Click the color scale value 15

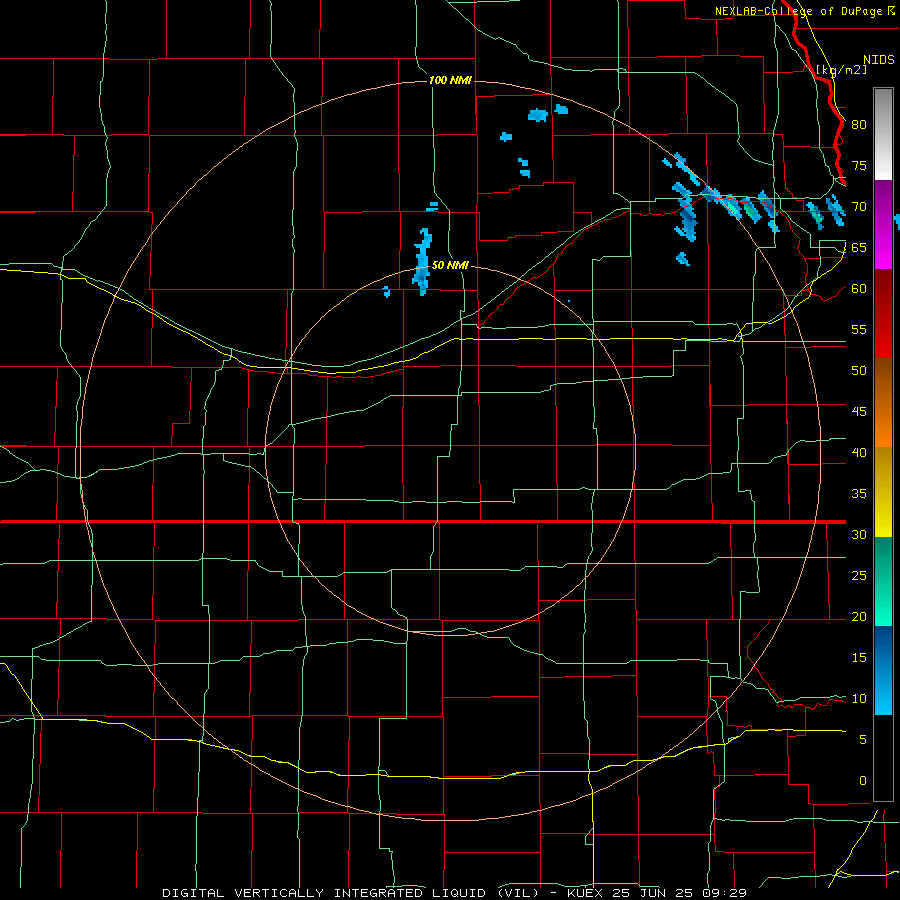coord(859,657)
